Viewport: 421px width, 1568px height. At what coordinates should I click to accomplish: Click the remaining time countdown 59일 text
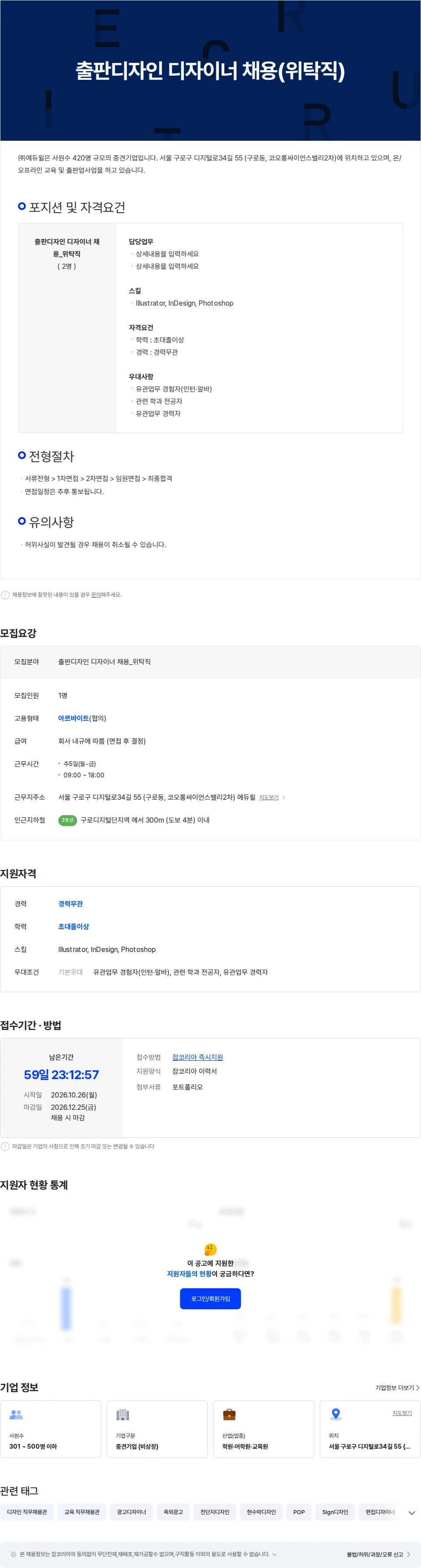[x=61, y=1075]
